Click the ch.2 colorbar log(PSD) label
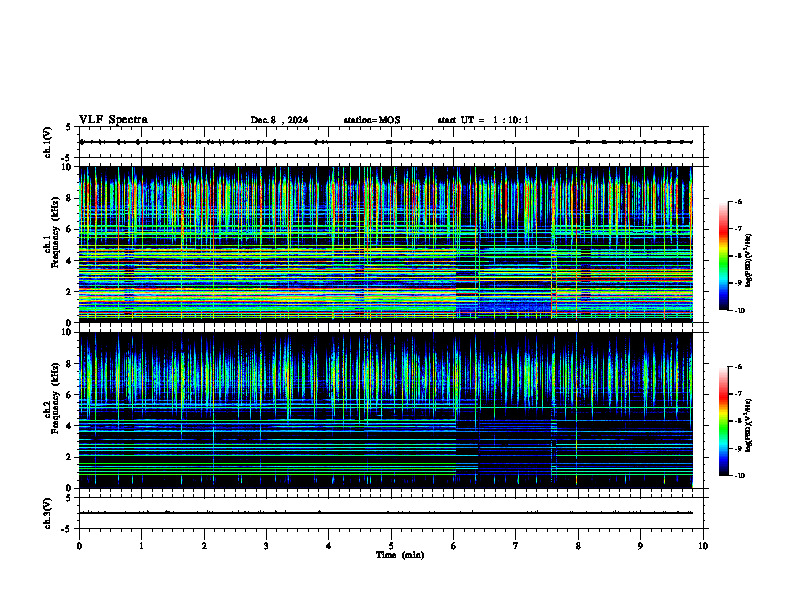 click(x=749, y=425)
